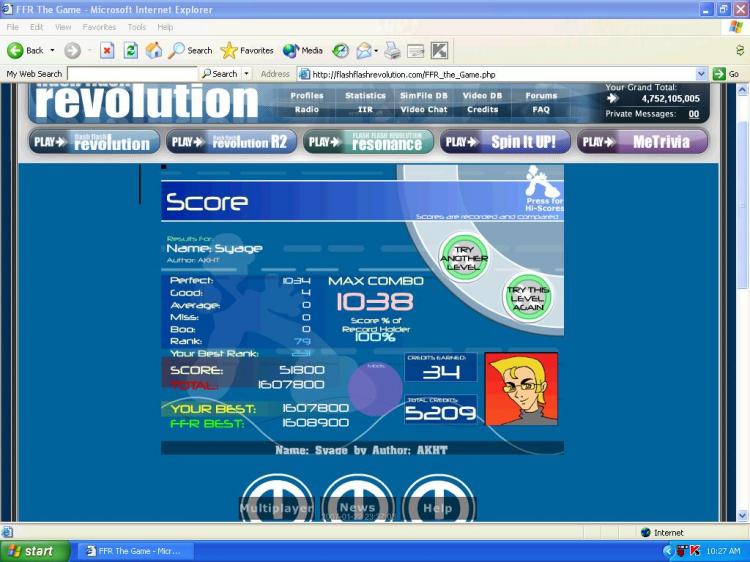The height and width of the screenshot is (562, 750).
Task: Click the system tray K antivirus icon
Action: [695, 551]
